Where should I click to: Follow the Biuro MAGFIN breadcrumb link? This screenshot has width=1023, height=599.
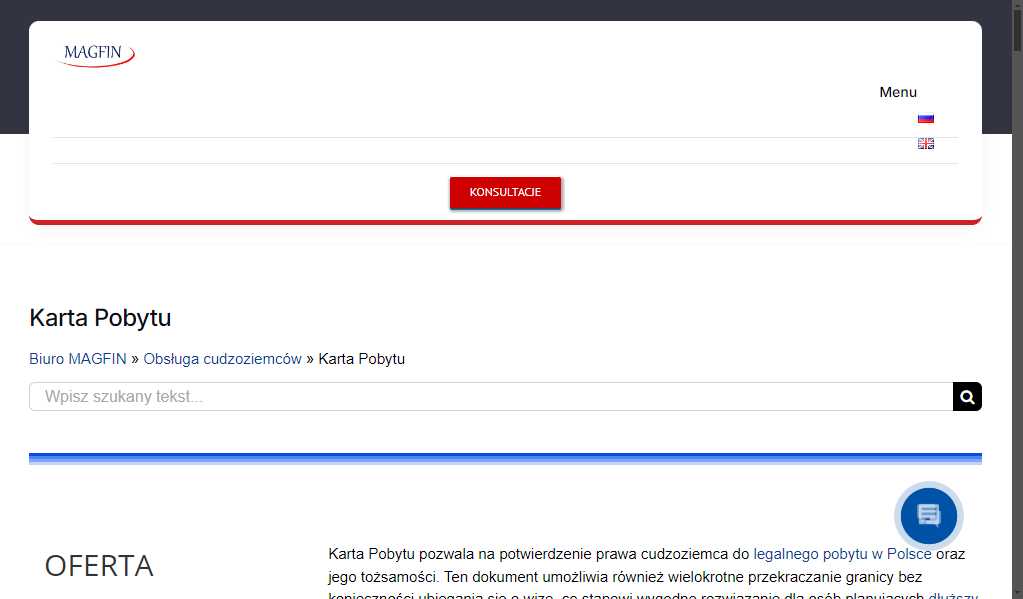point(78,358)
